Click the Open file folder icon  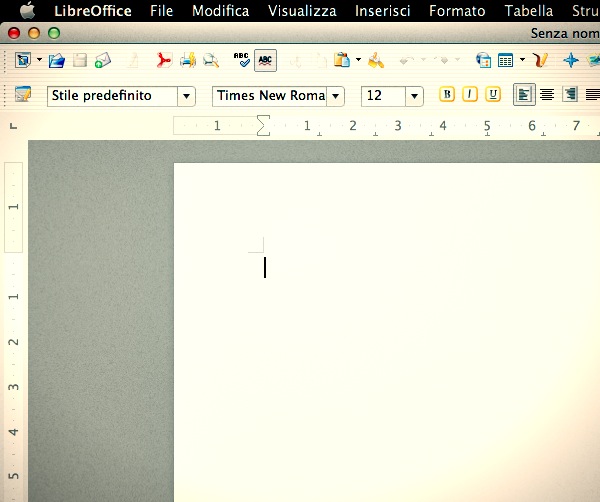(57, 60)
